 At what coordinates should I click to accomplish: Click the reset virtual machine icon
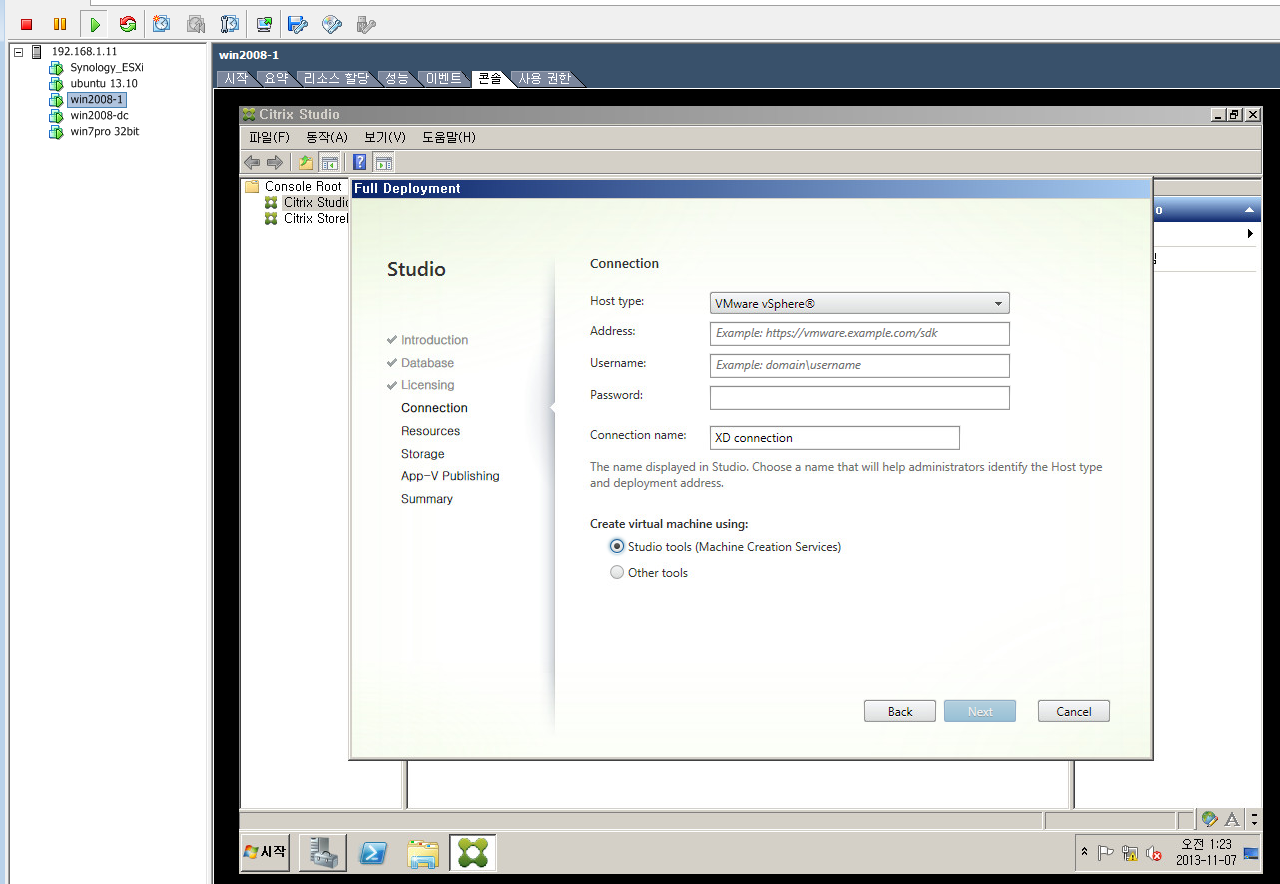[128, 24]
